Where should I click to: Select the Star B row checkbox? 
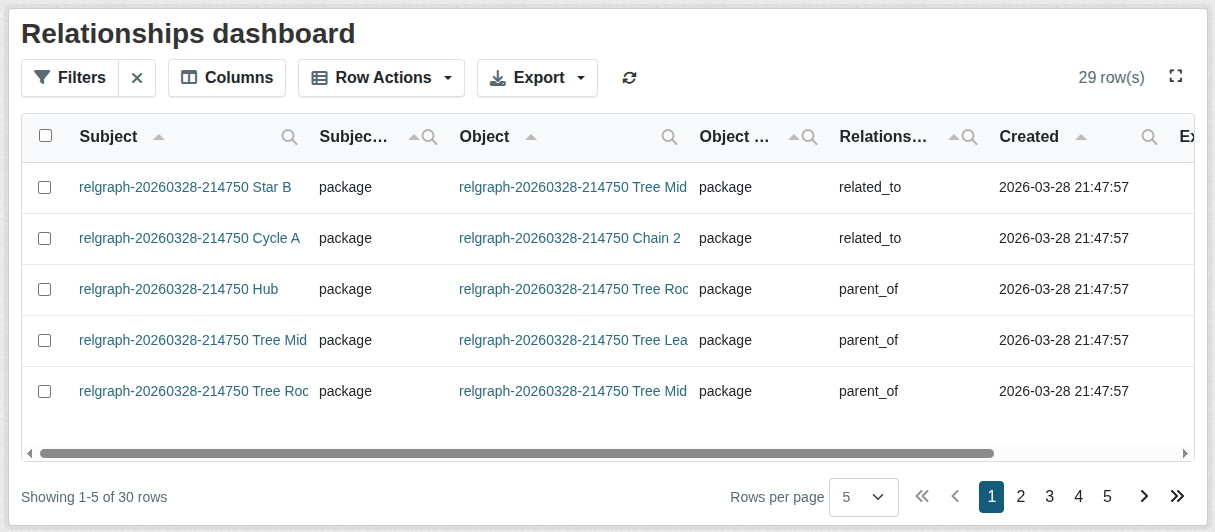45,187
